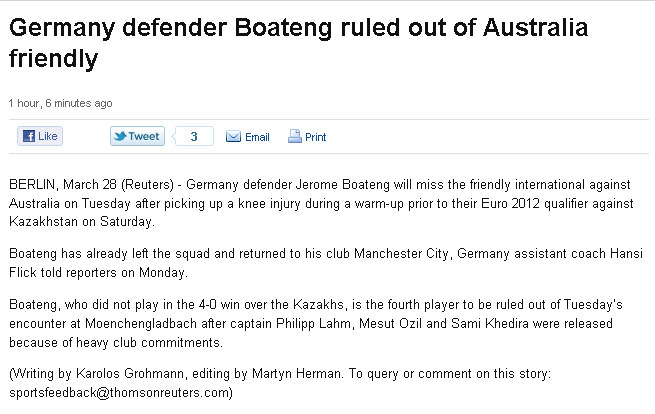
Task: Click the printer Print icon
Action: (294, 136)
